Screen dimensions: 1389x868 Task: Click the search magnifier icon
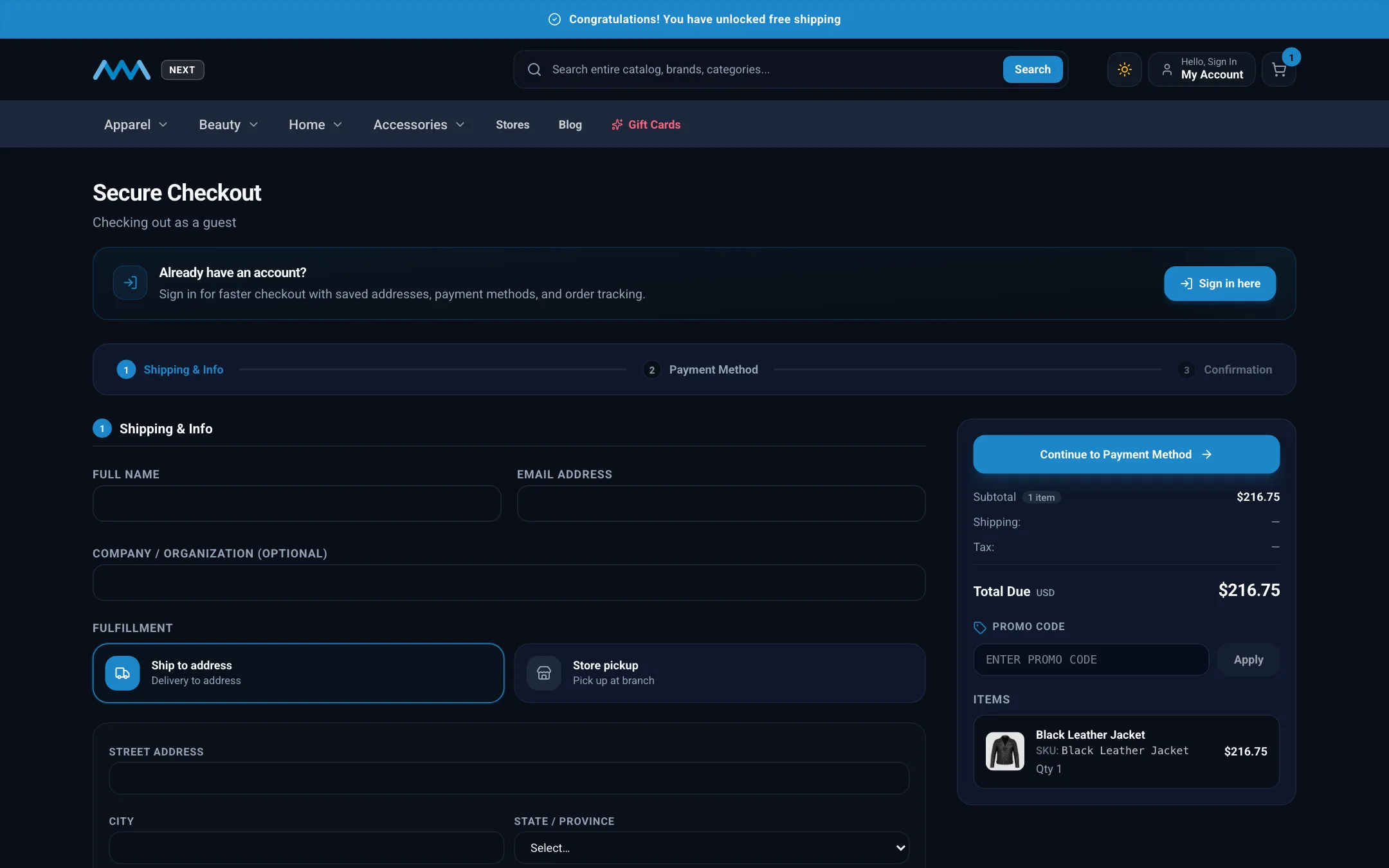[x=534, y=69]
